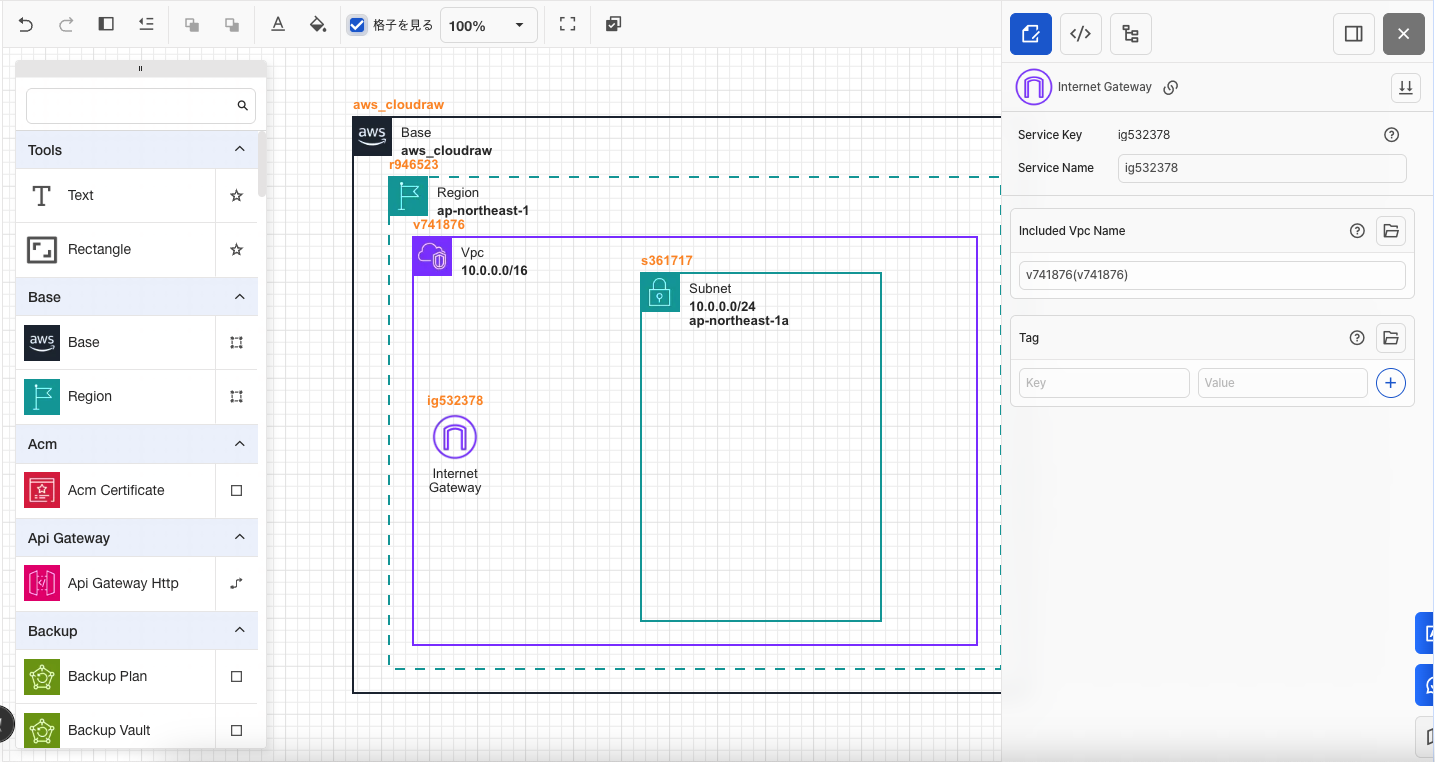Favorite the Text tool star
This screenshot has width=1435, height=762.
[237, 195]
